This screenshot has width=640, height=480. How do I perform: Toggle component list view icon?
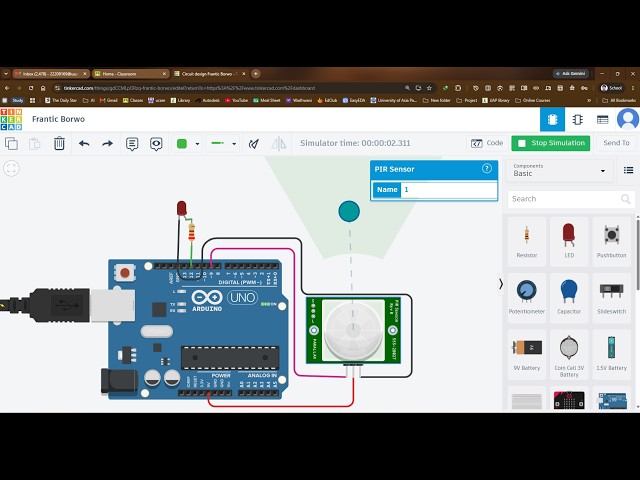629,170
